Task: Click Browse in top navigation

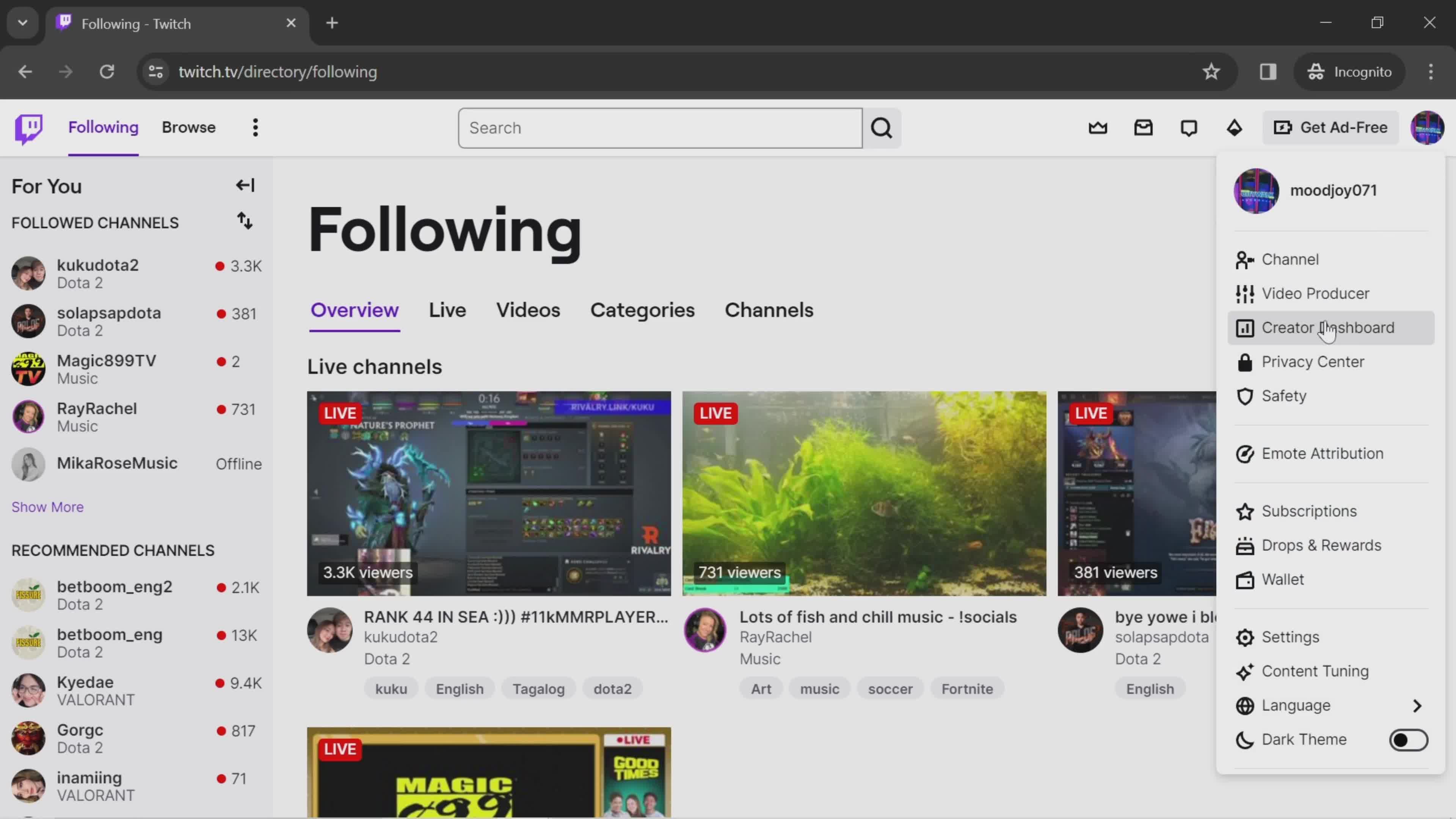Action: pos(188,128)
